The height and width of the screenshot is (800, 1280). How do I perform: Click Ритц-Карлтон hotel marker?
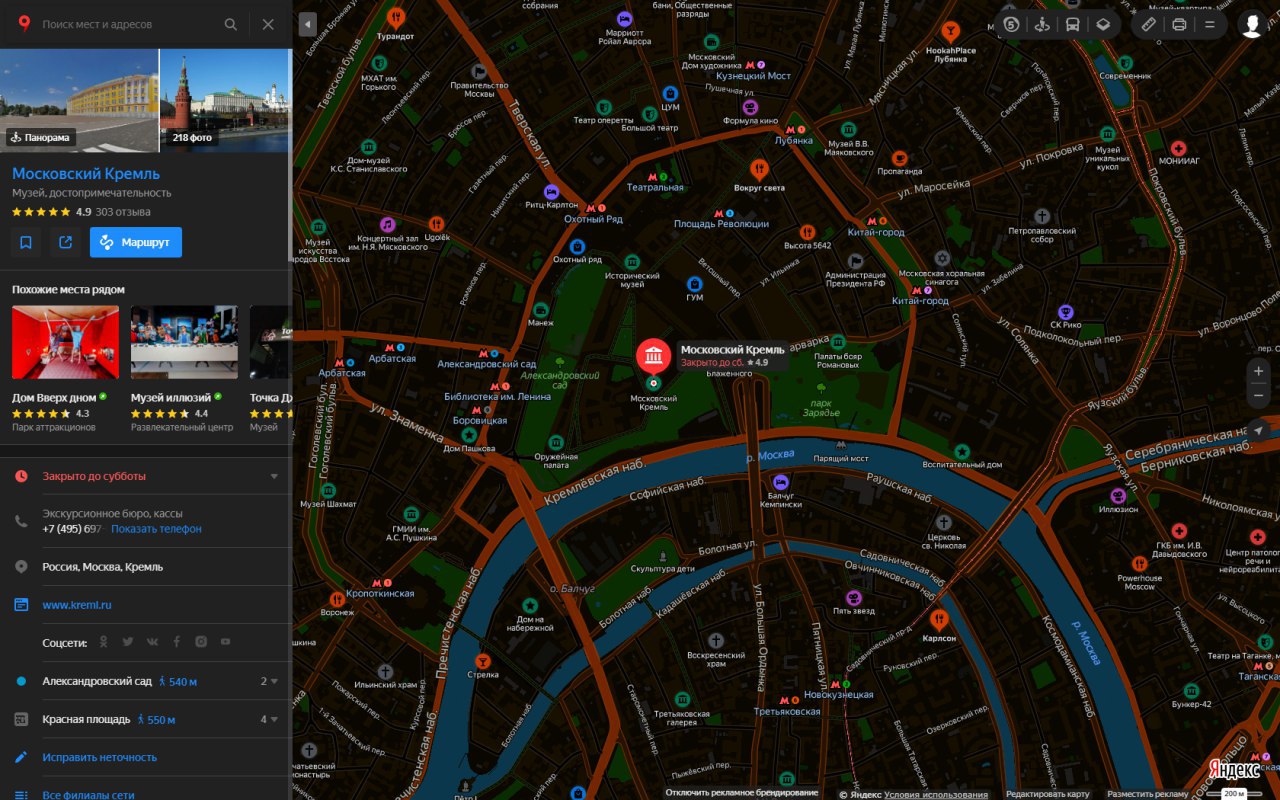[x=550, y=191]
